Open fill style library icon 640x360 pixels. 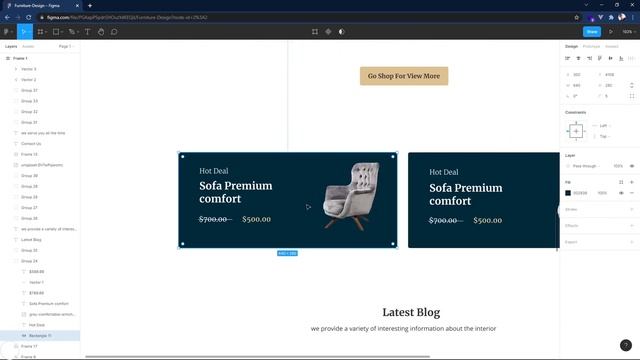coord(621,182)
